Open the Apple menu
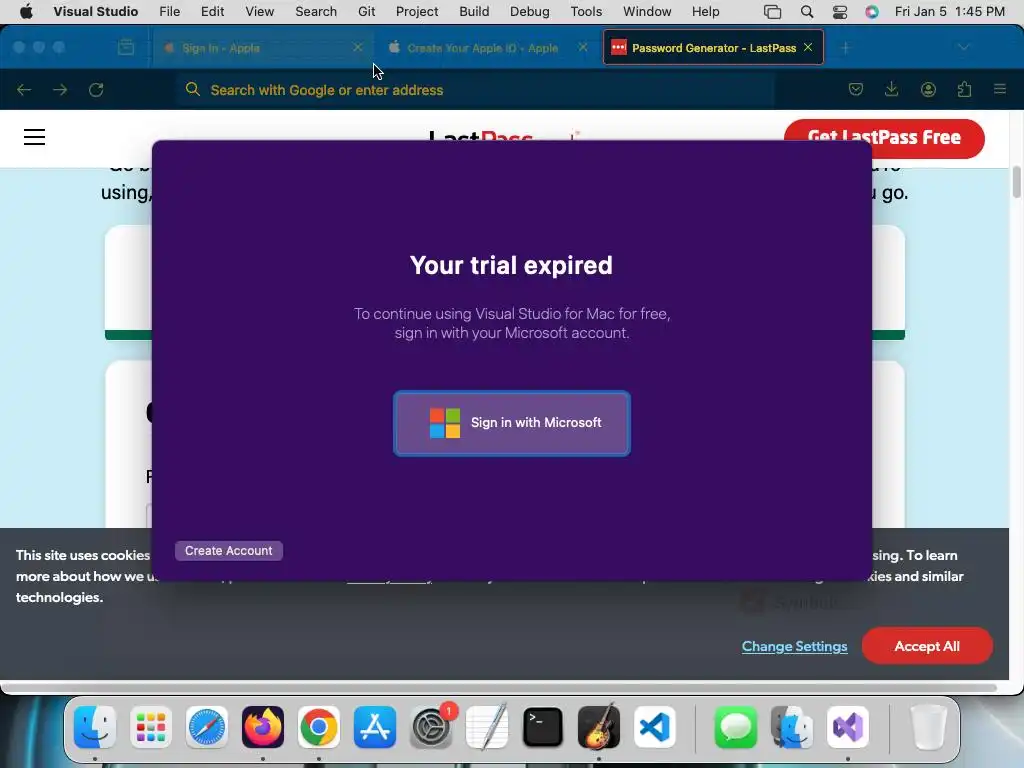Image resolution: width=1024 pixels, height=768 pixels. click(x=26, y=12)
